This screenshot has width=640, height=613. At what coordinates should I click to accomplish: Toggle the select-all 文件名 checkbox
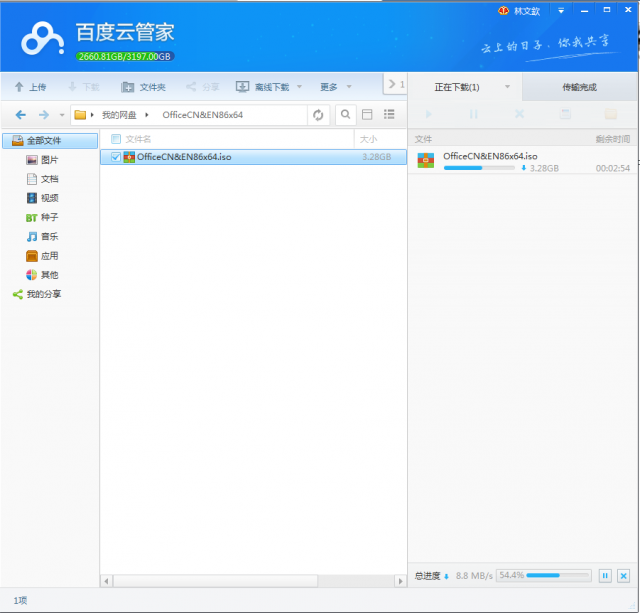pos(116,139)
